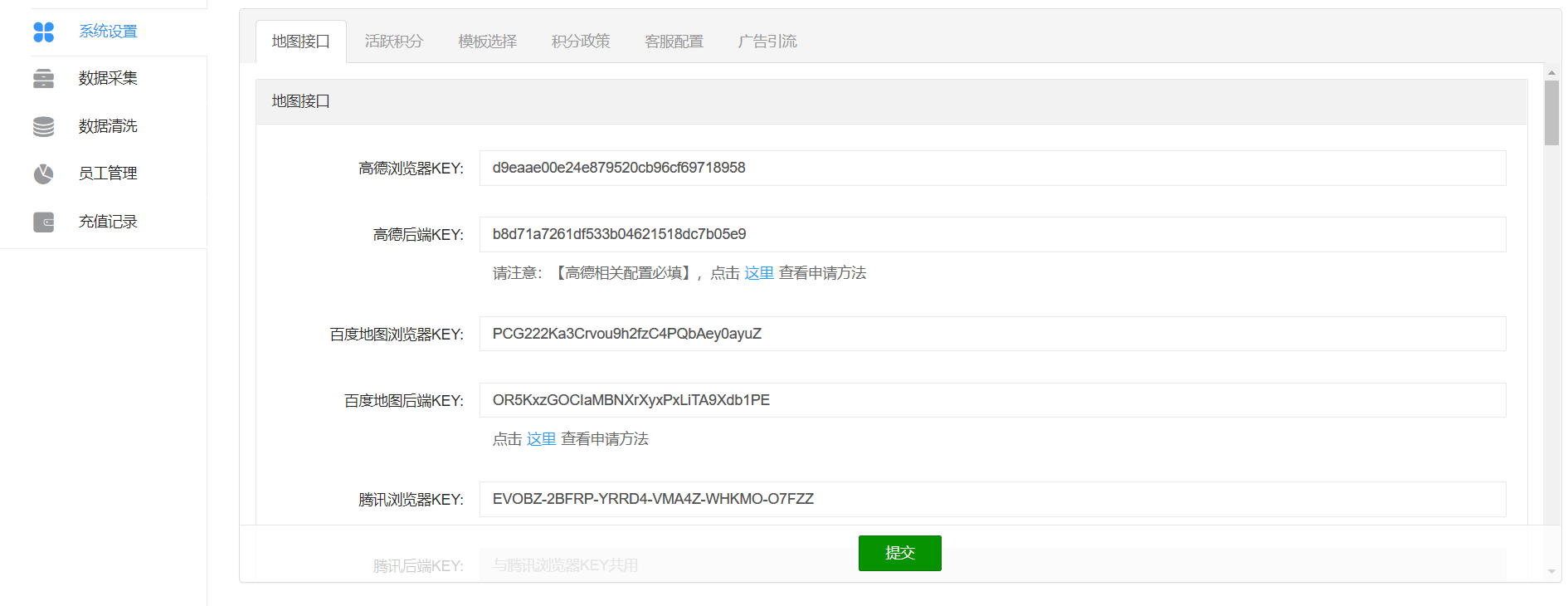Viewport: 1568px width, 606px height.
Task: Click the 高德后端KEY: label
Action: click(x=418, y=235)
